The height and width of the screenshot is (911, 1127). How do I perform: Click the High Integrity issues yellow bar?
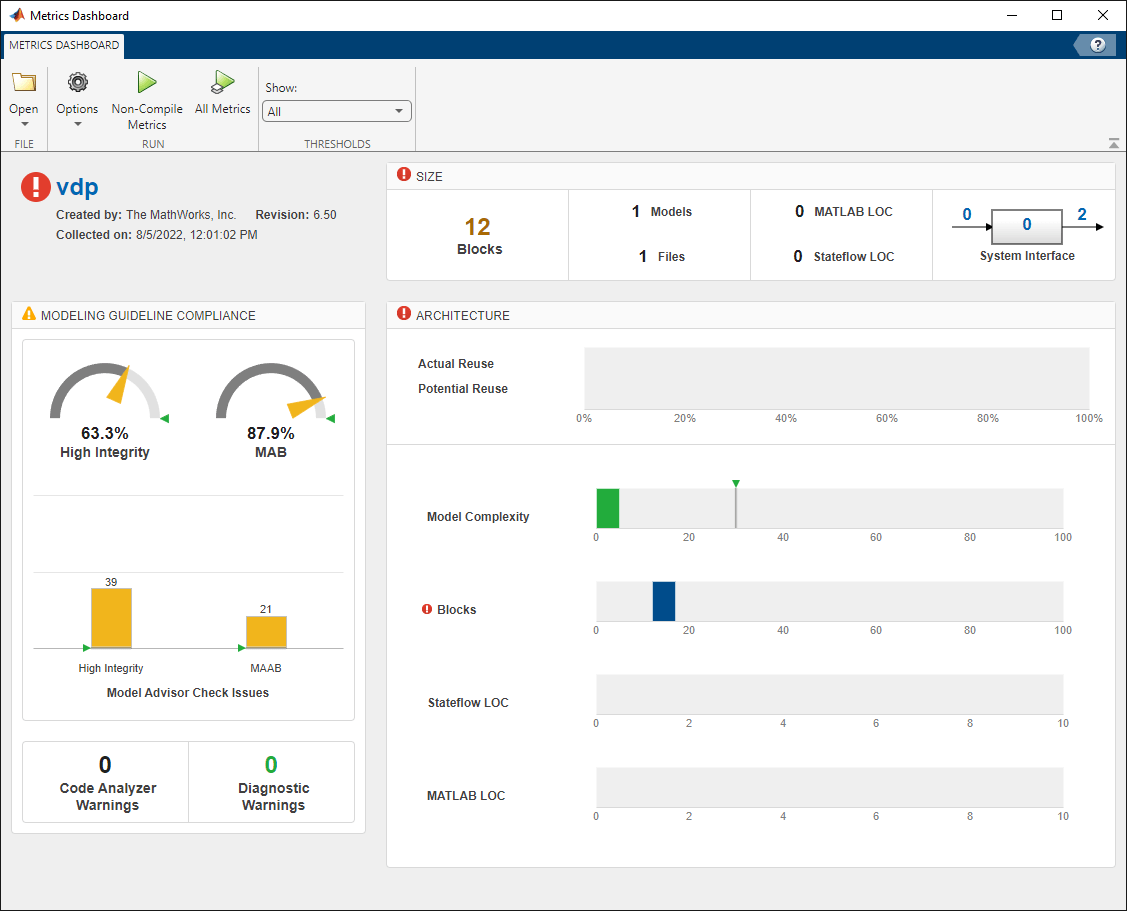tap(111, 618)
